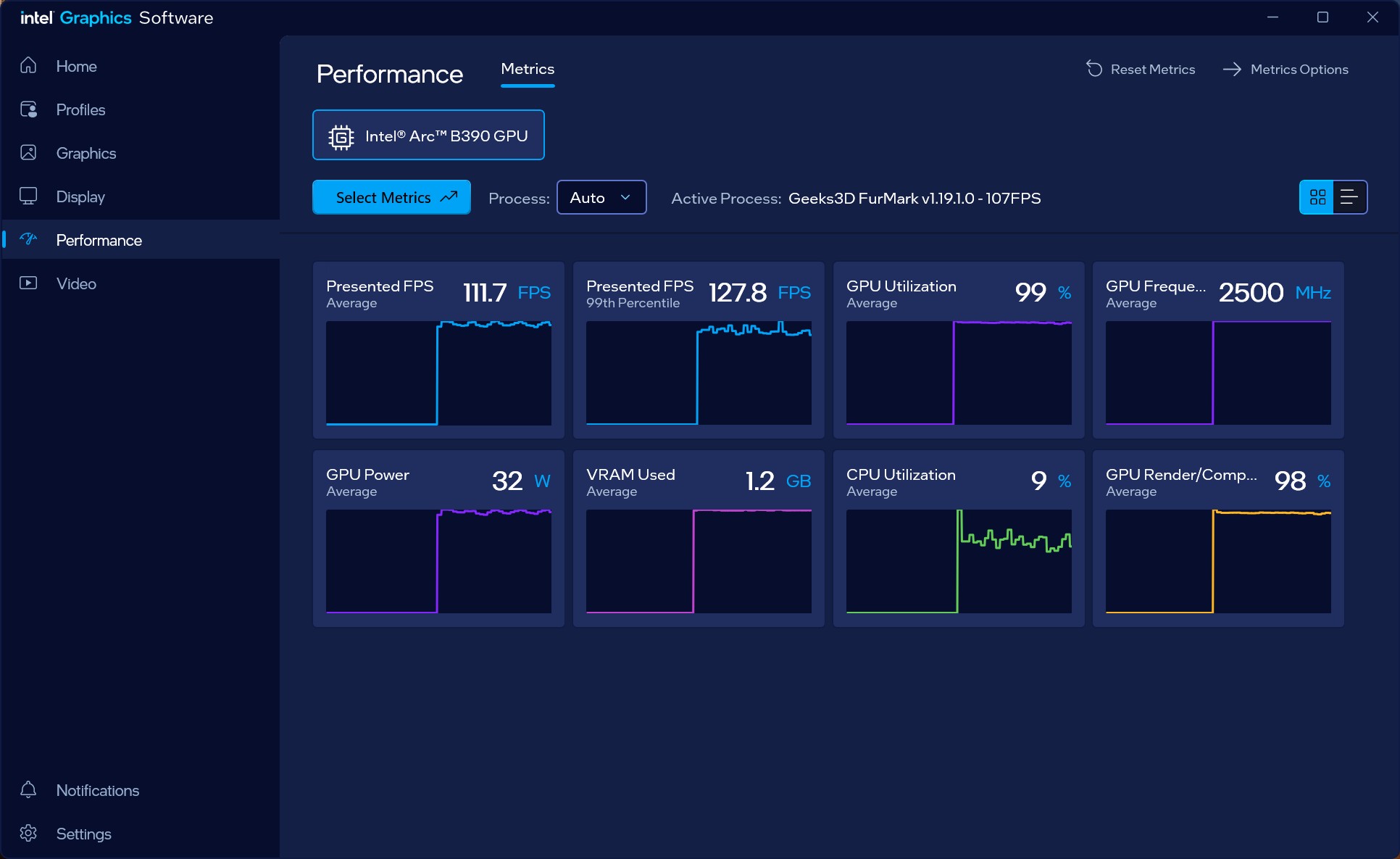Viewport: 1400px width, 859px height.
Task: Select the Intel Arc B390 GPU device
Action: coord(428,136)
